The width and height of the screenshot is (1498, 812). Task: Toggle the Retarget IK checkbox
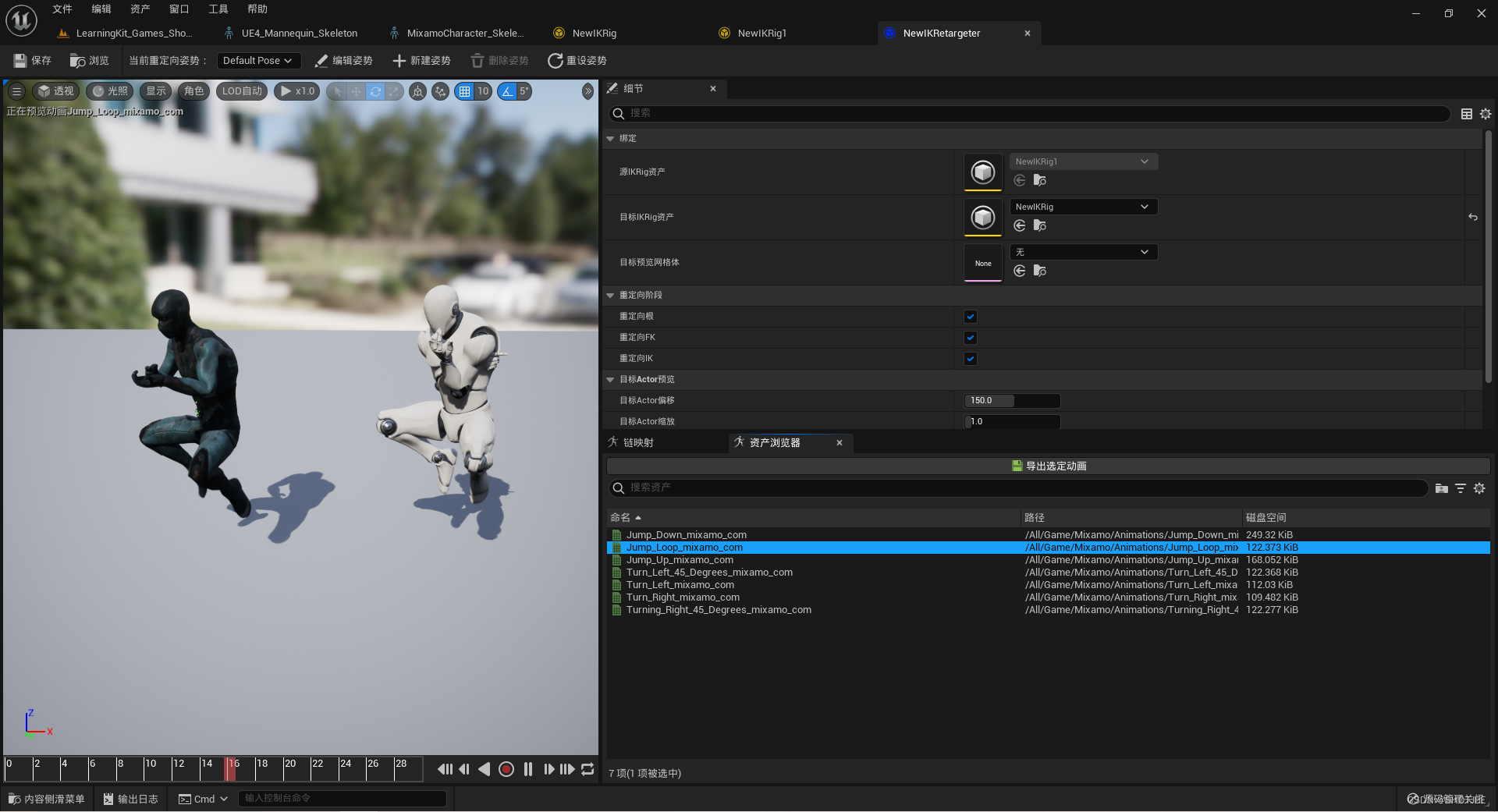pyautogui.click(x=971, y=359)
